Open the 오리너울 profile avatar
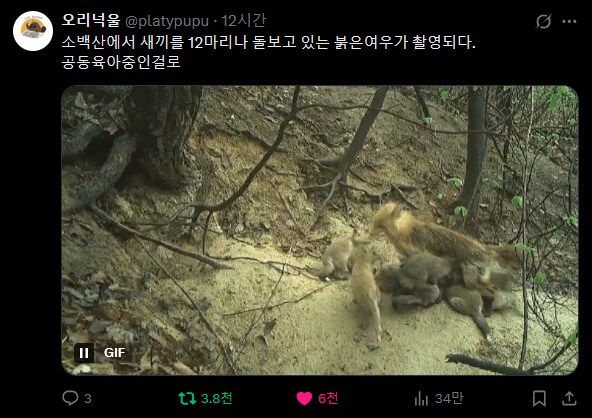Viewport: 592px width, 418px height. [33, 31]
